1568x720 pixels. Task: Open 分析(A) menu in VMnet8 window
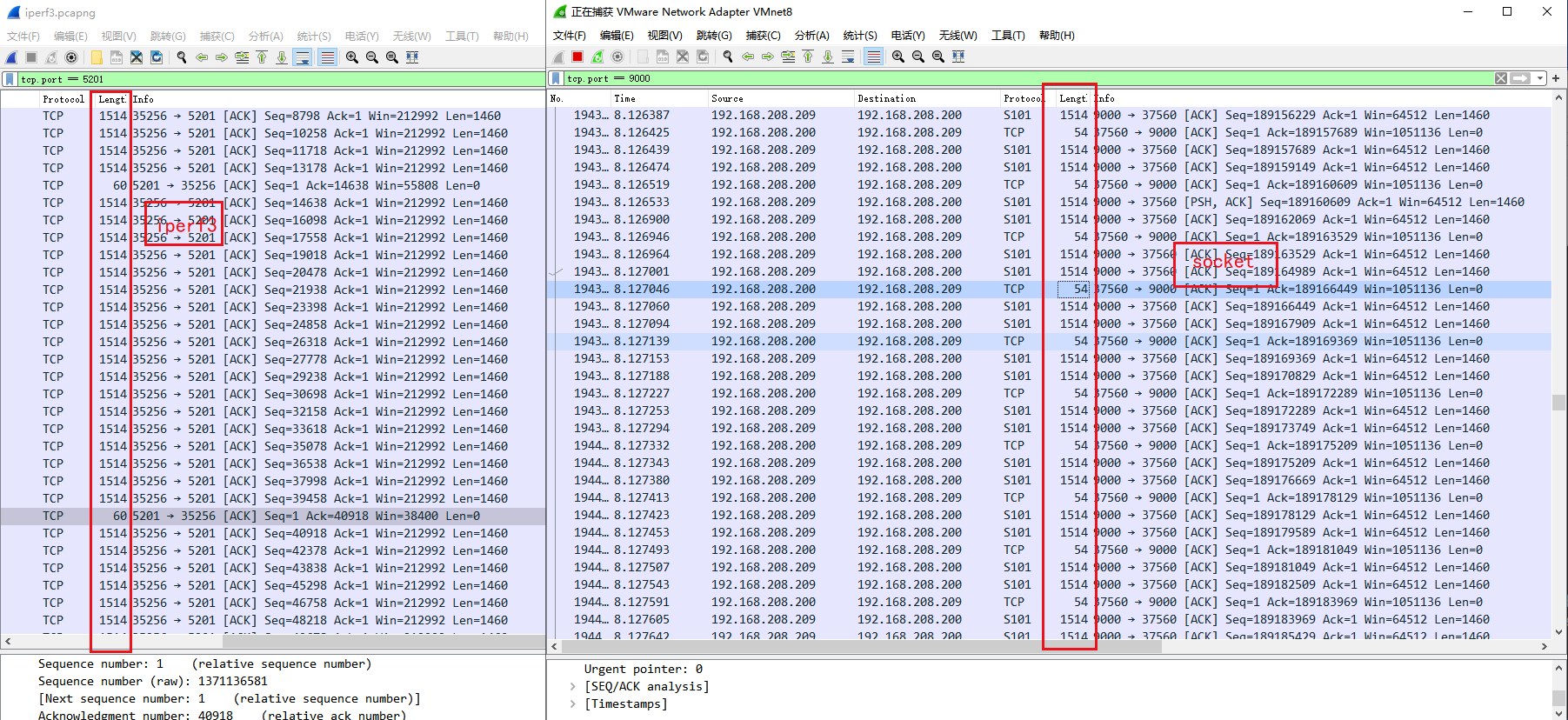coord(811,36)
